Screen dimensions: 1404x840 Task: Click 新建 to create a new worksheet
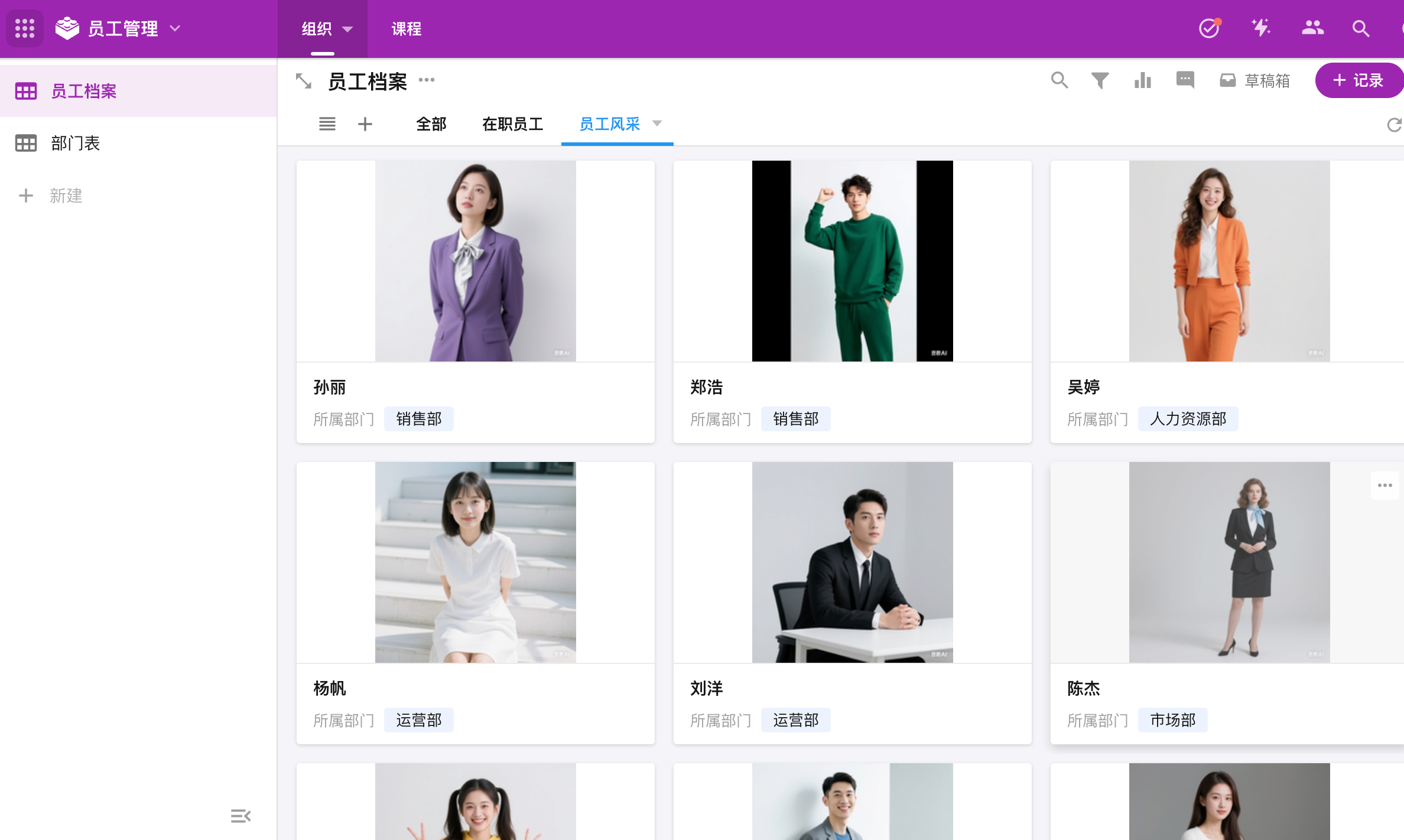pyautogui.click(x=51, y=196)
